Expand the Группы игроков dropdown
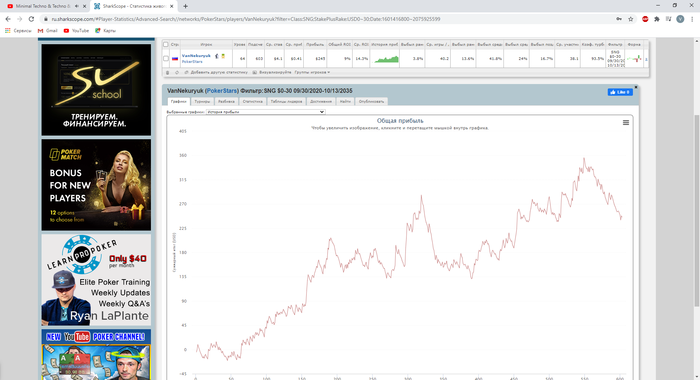Viewport: 700px width, 380px height. click(x=312, y=72)
